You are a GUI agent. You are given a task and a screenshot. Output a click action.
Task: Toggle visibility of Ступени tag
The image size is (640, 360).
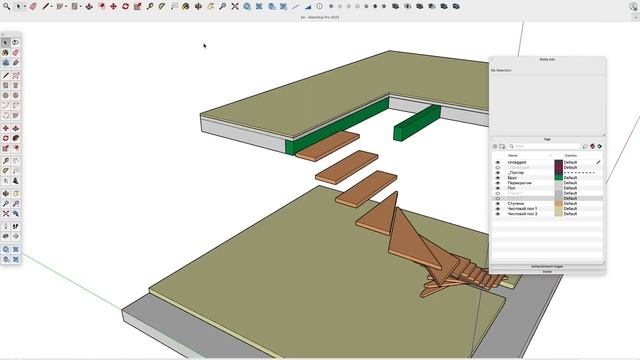pos(498,204)
